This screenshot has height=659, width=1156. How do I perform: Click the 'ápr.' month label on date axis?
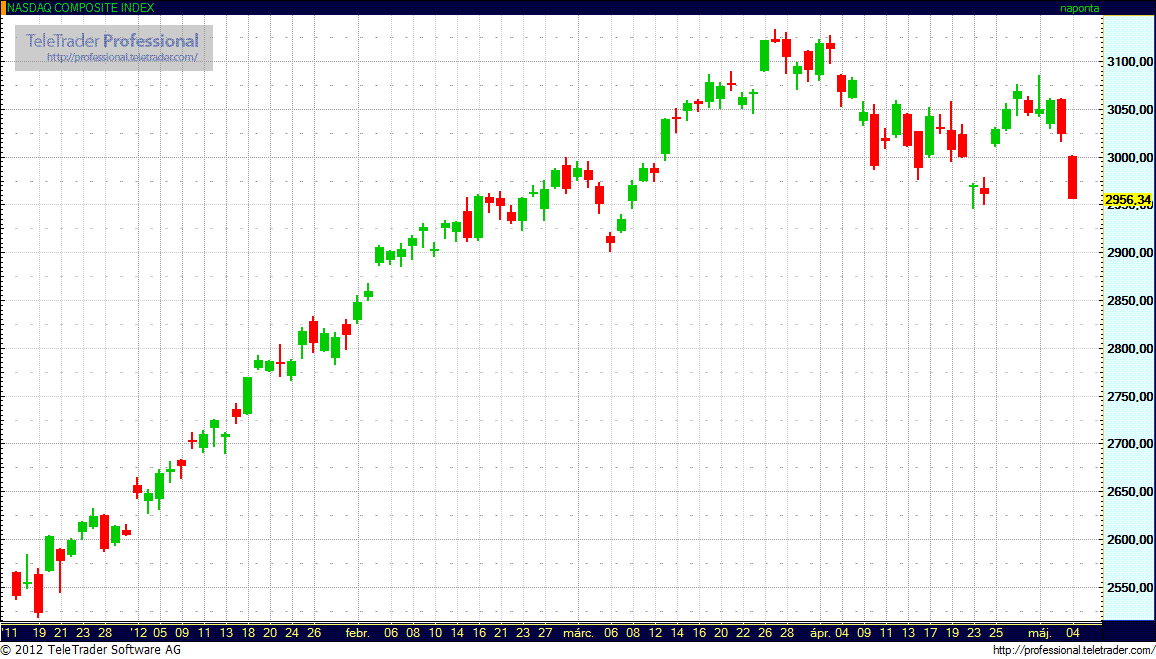tap(819, 632)
